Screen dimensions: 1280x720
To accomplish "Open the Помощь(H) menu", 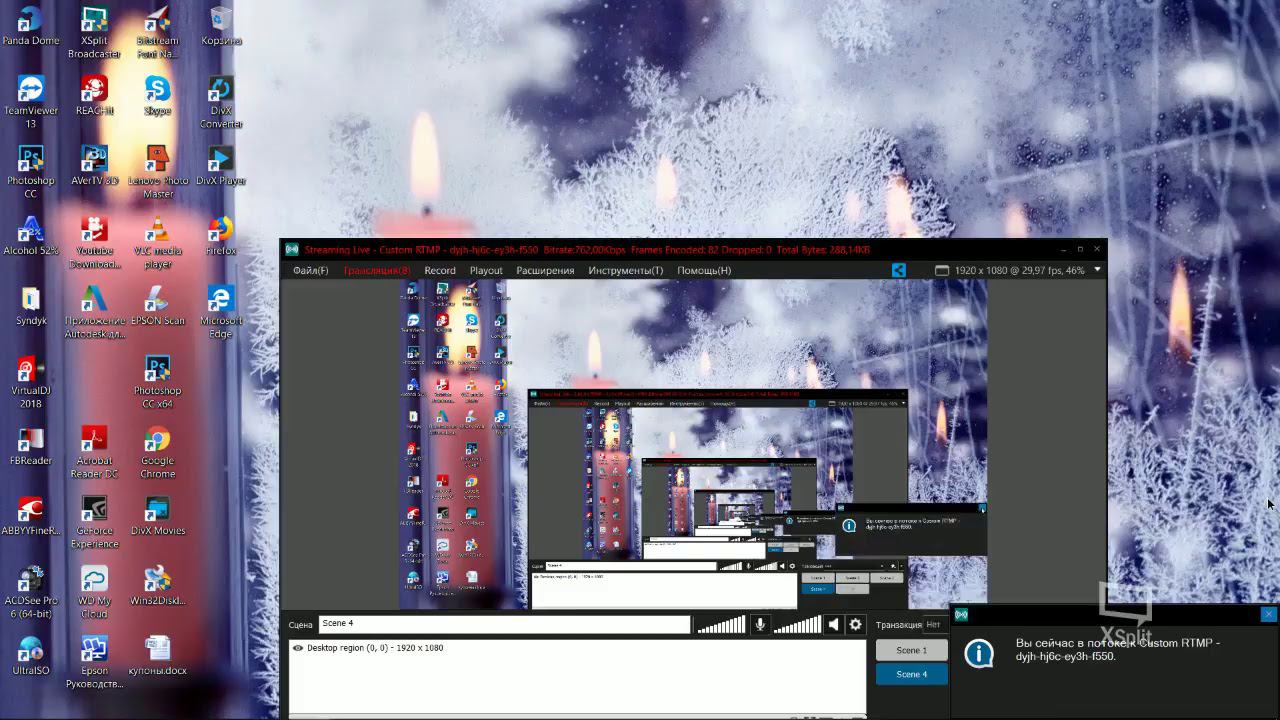I will pyautogui.click(x=704, y=271).
